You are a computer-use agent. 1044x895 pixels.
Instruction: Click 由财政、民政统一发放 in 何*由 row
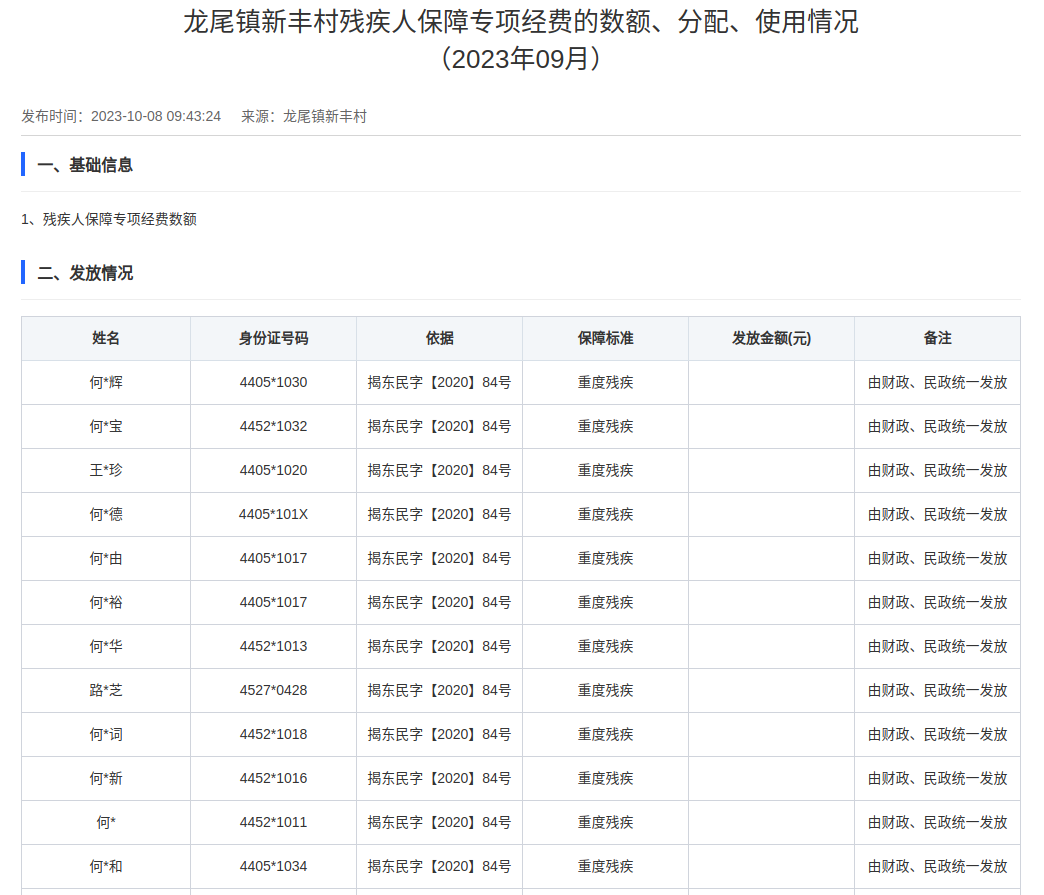(x=937, y=559)
